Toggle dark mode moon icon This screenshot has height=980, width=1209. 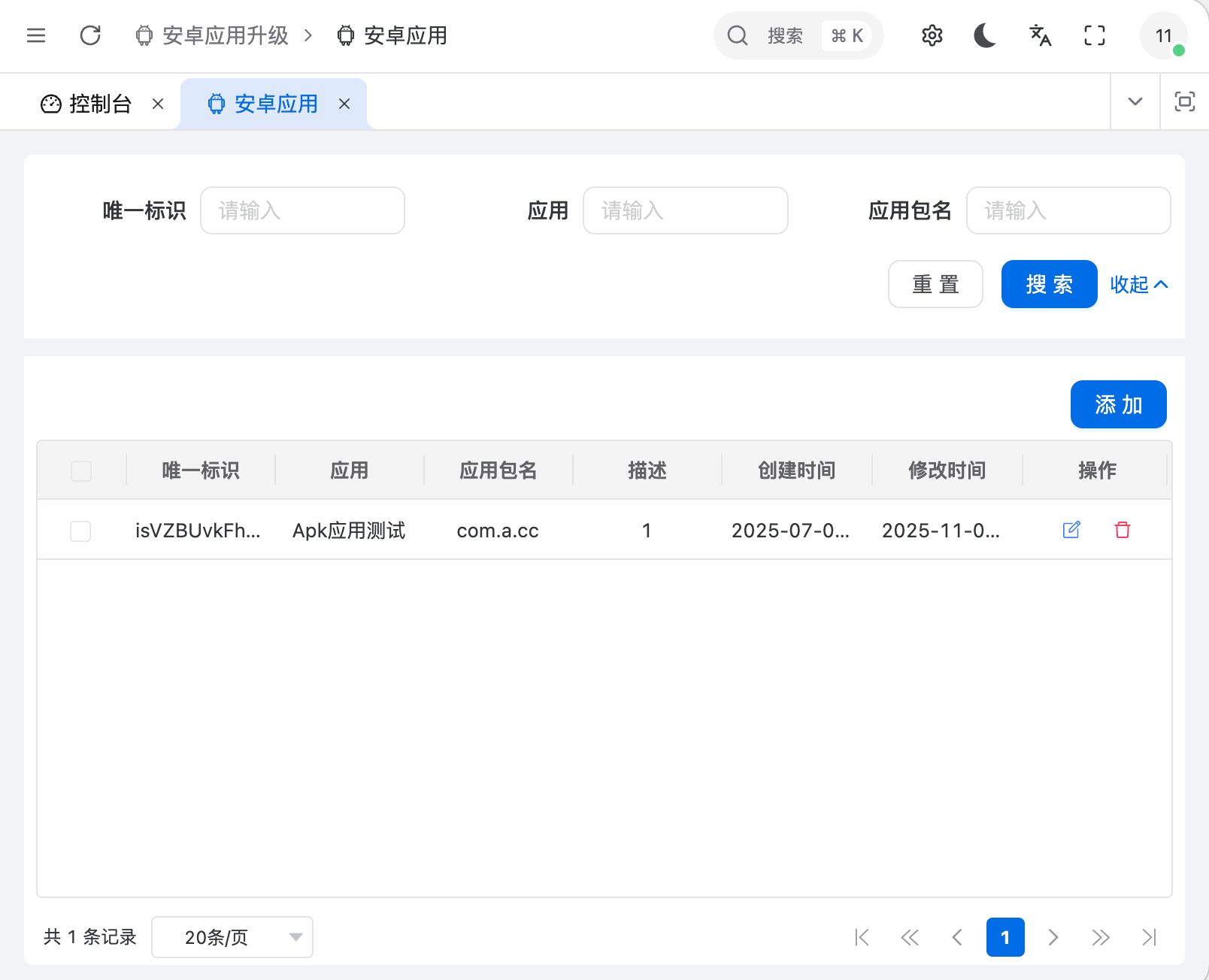point(985,35)
